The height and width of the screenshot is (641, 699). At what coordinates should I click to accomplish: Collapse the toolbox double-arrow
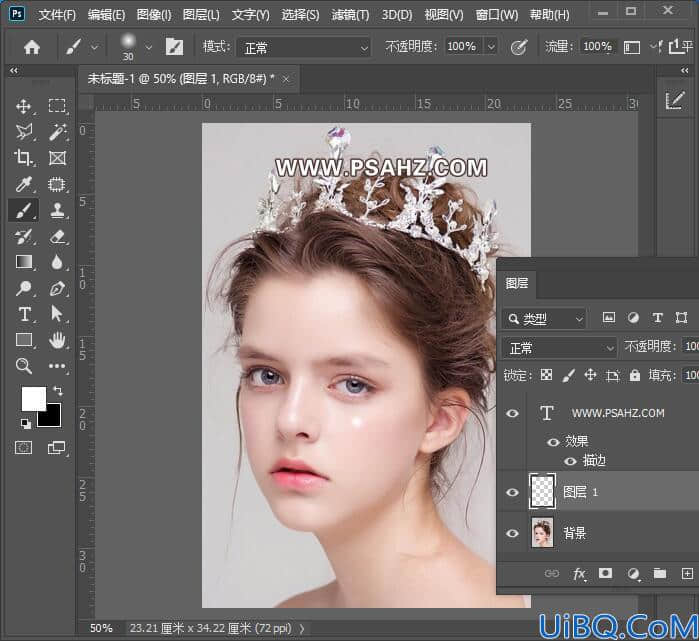pos(14,70)
